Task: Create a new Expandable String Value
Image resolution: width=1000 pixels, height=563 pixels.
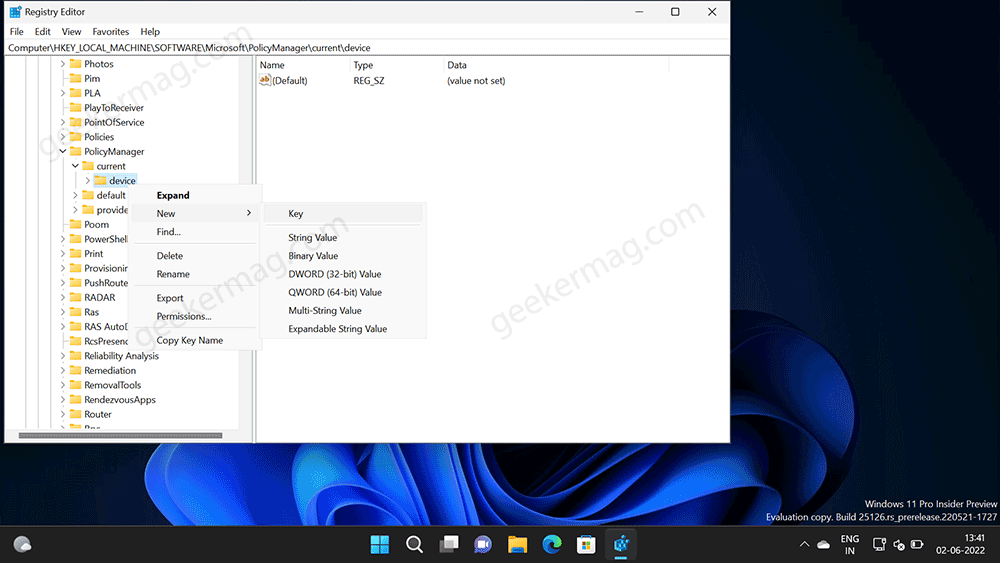Action: pos(344,329)
